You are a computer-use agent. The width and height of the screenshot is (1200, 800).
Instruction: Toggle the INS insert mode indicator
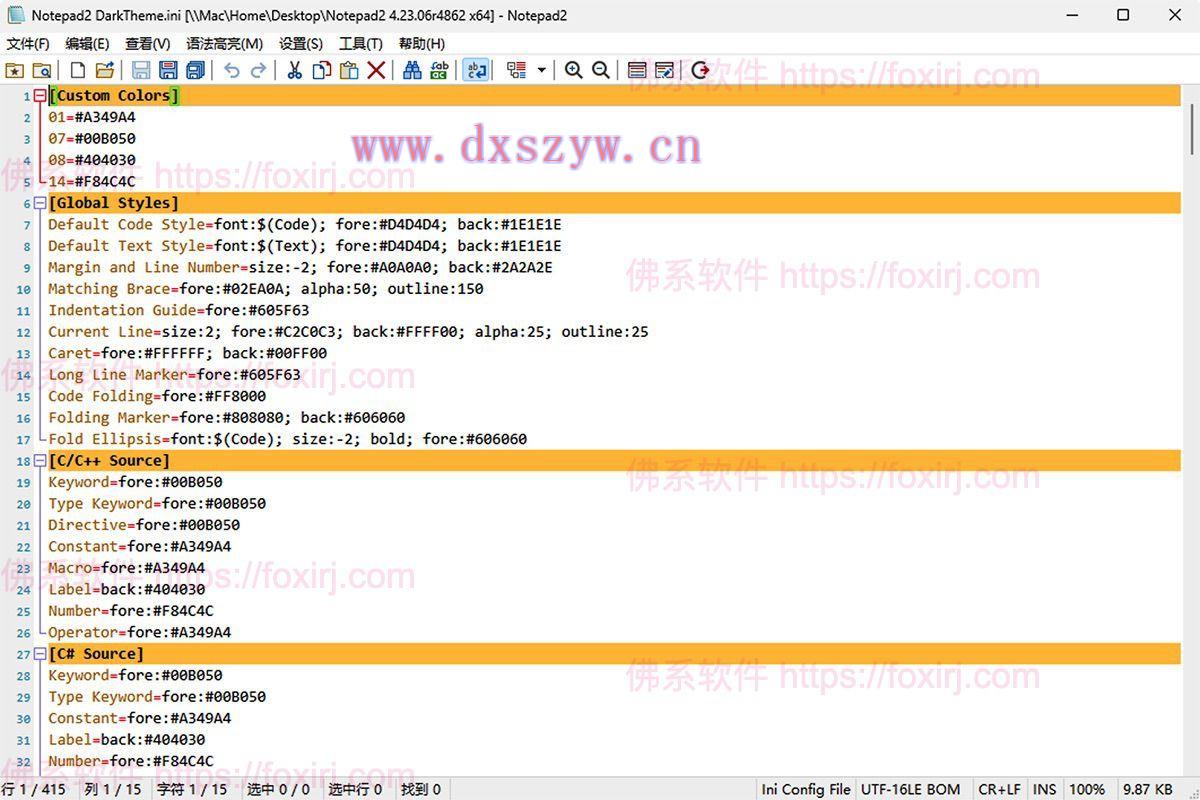point(1044,790)
